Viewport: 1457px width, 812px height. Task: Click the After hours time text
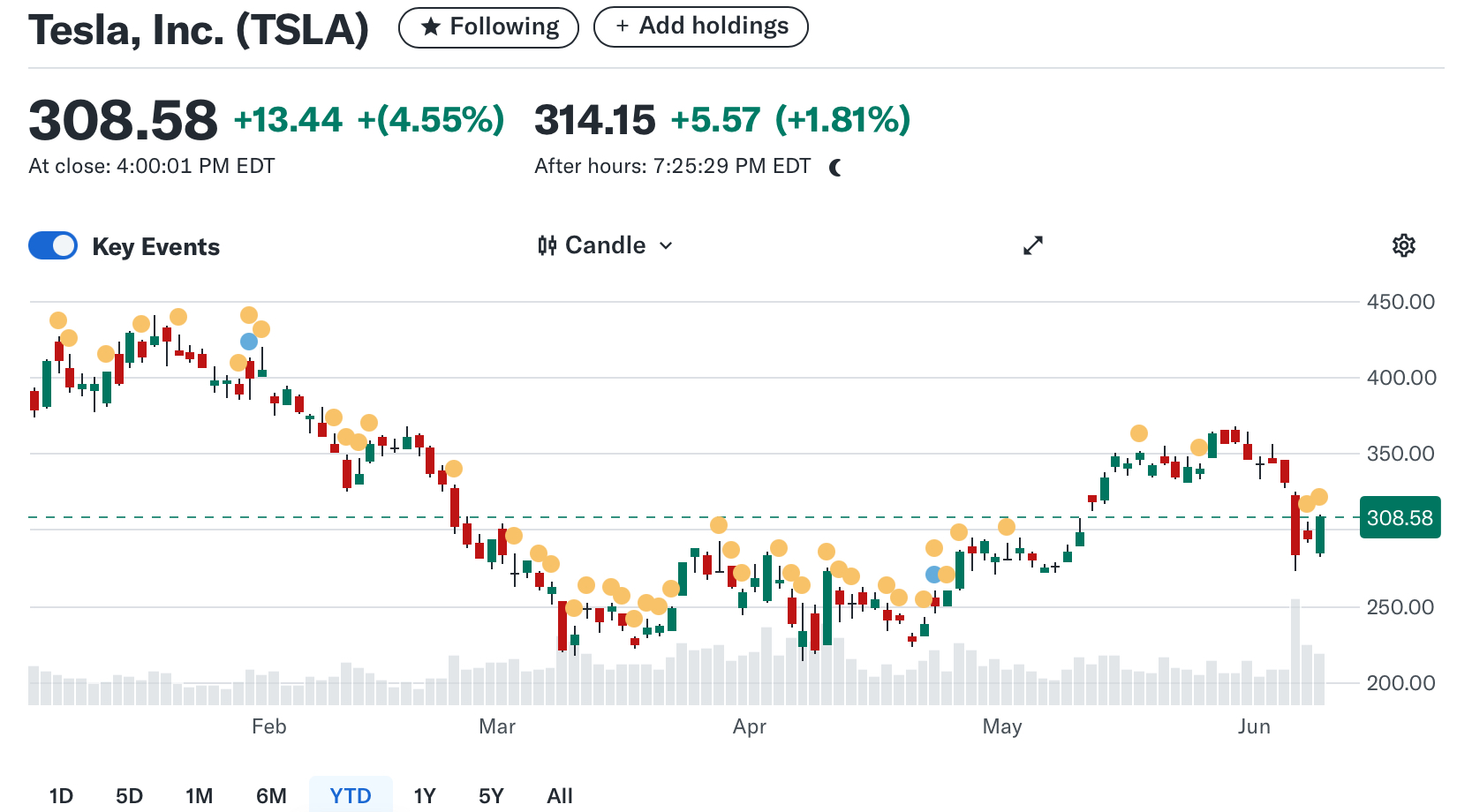672,166
